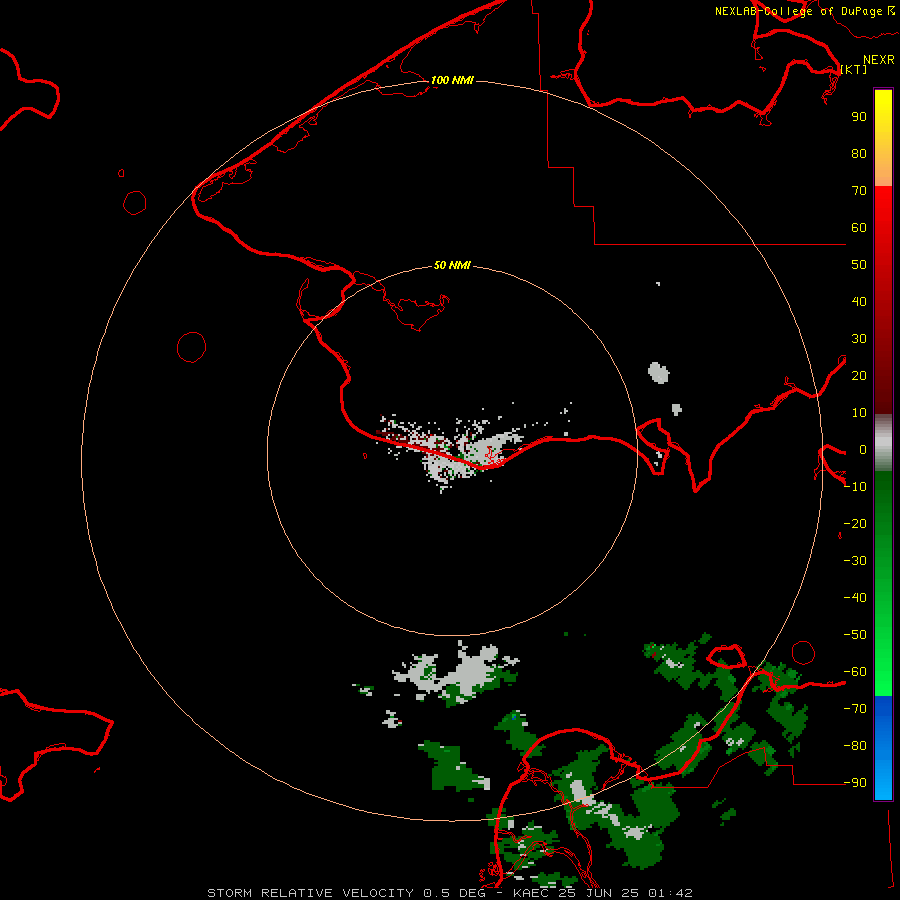Click the -60 value on velocity scale
Viewport: 900px width, 900px height.
tap(855, 672)
